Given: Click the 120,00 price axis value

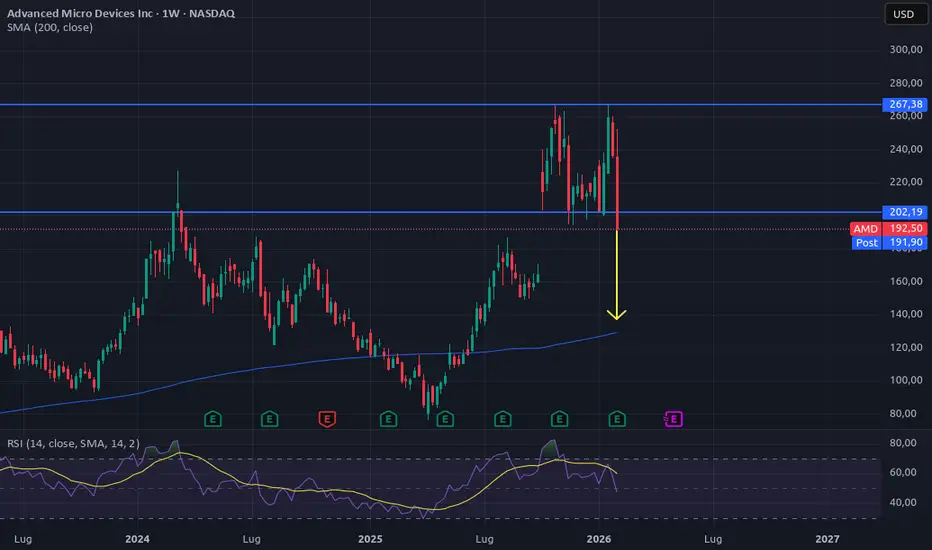Looking at the screenshot, I should coord(906,347).
